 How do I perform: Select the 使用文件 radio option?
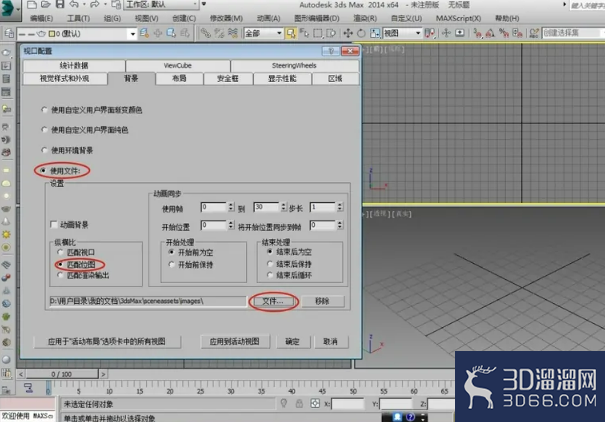coord(43,170)
